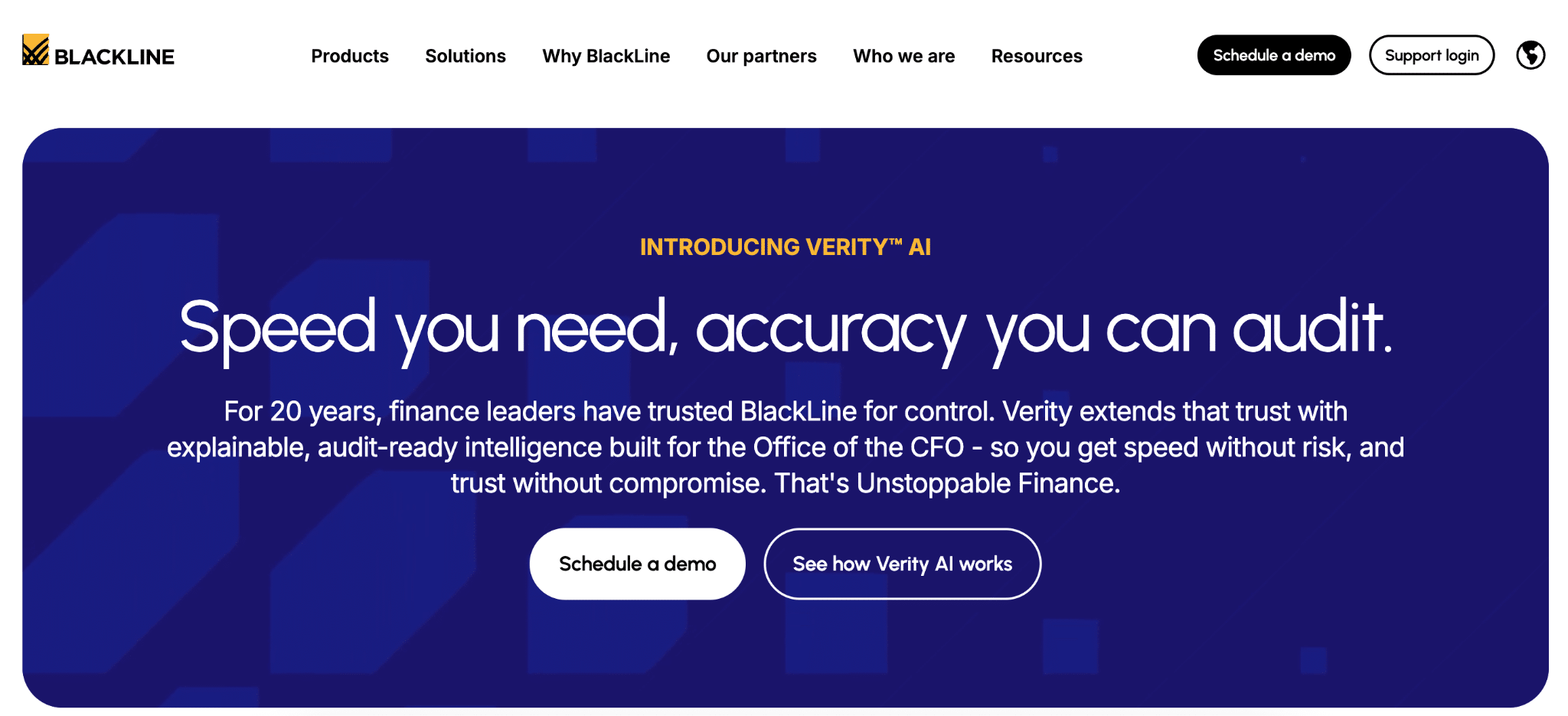Open the globe language selector

coord(1530,55)
